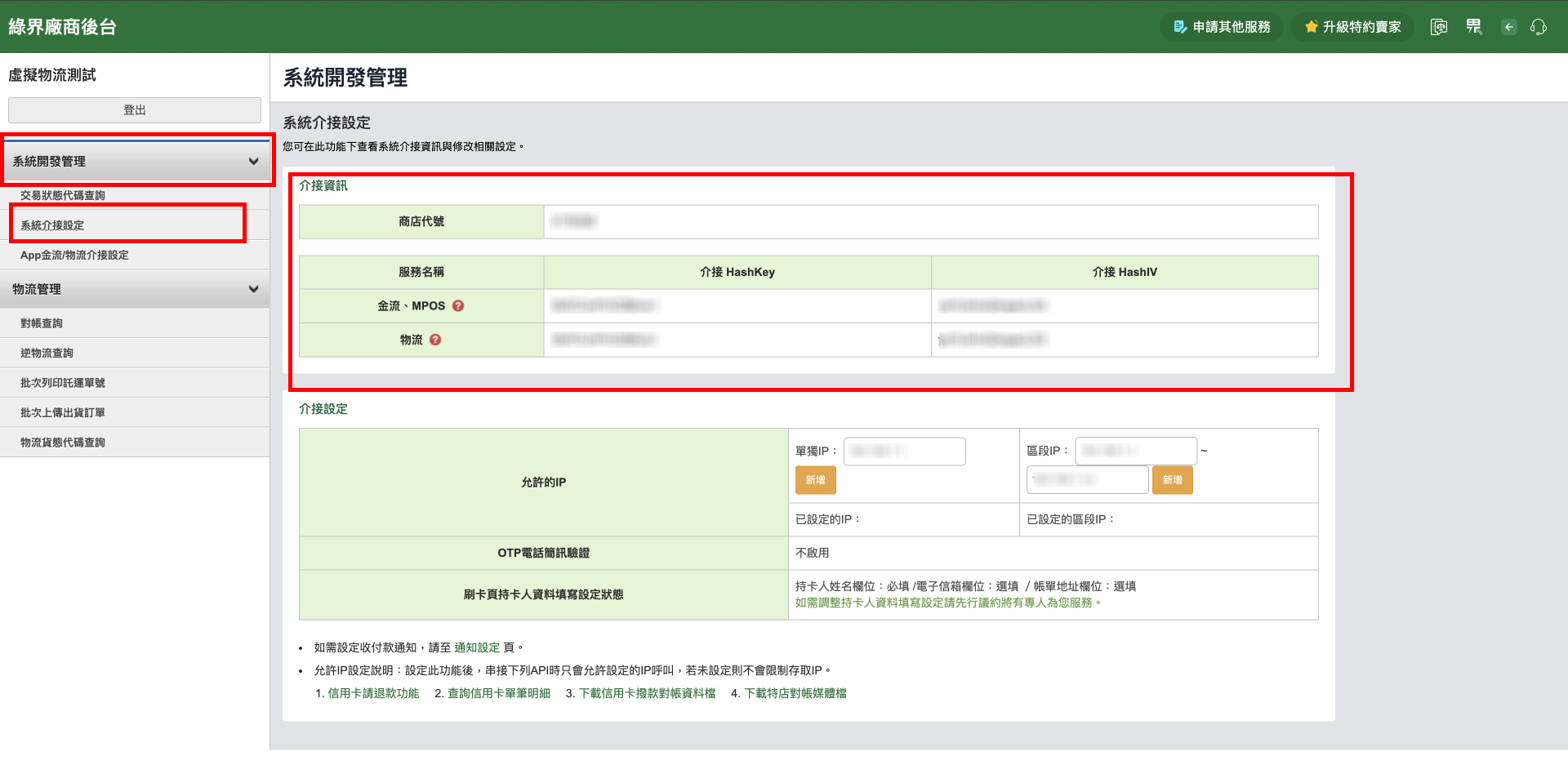Viewport: 1568px width, 783px height.
Task: Open 申請其他服務 in the header
Action: (1222, 27)
